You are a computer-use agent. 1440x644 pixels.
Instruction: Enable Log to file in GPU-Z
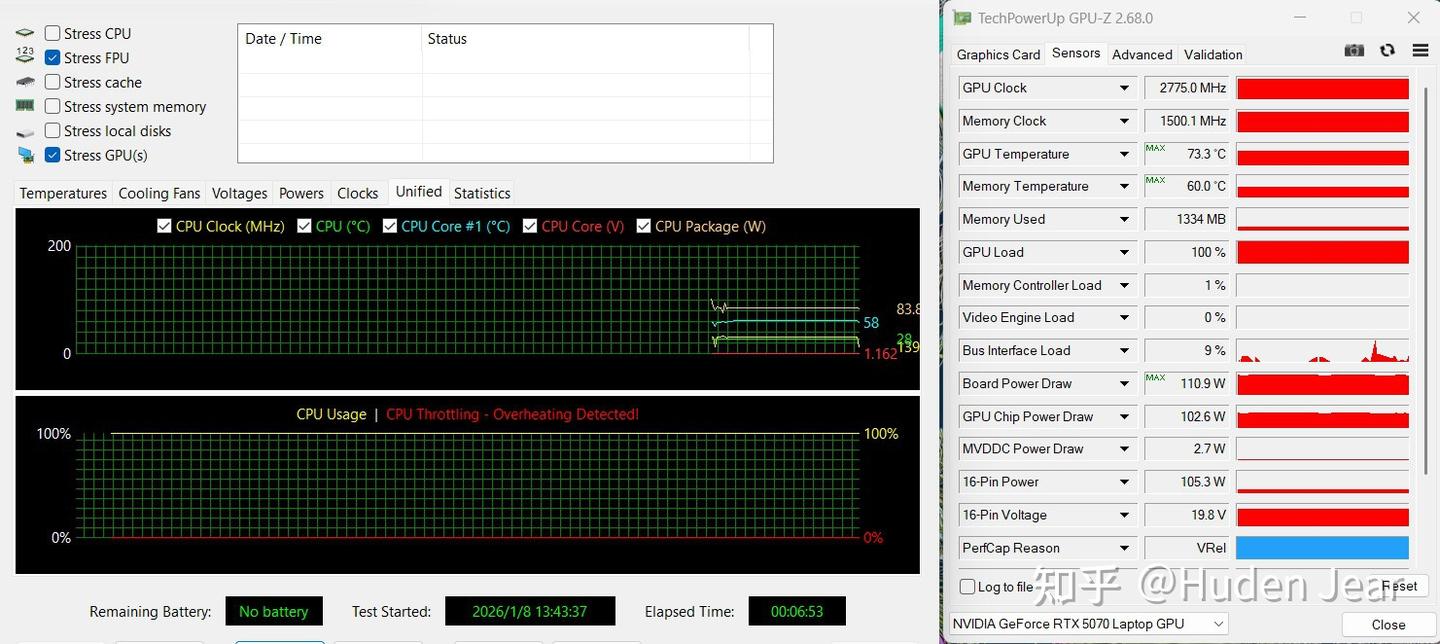click(967, 587)
